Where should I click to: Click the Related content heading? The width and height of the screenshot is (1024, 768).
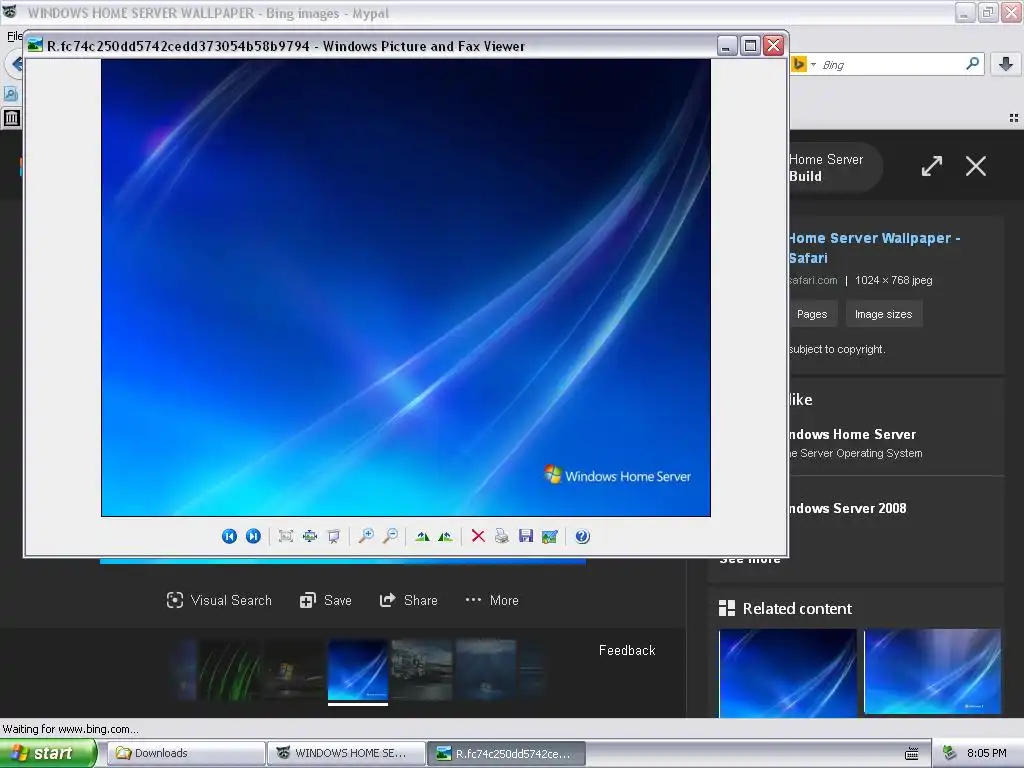(x=797, y=609)
